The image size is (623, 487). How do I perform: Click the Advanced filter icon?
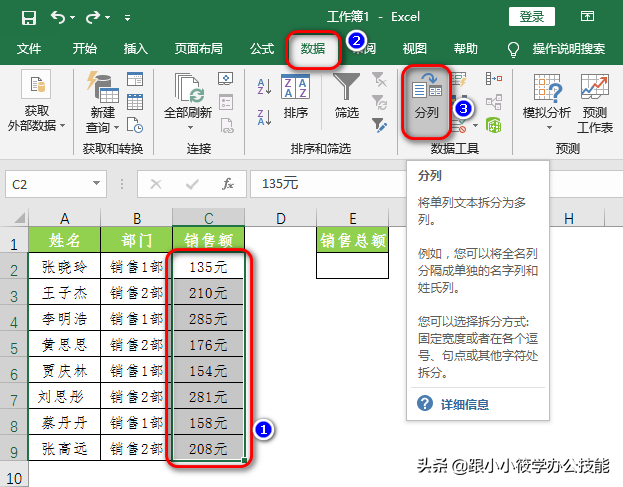tap(379, 125)
